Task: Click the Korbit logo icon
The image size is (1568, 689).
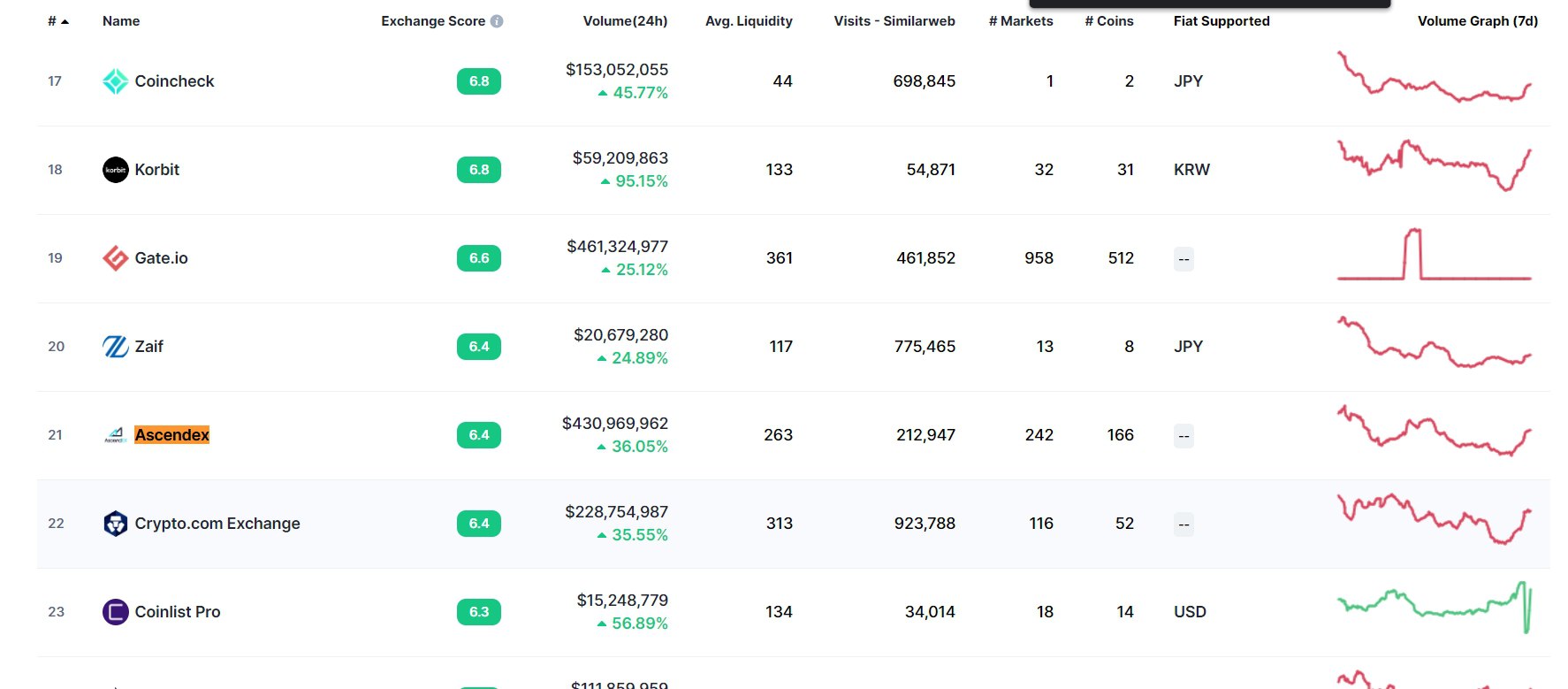Action: (116, 170)
